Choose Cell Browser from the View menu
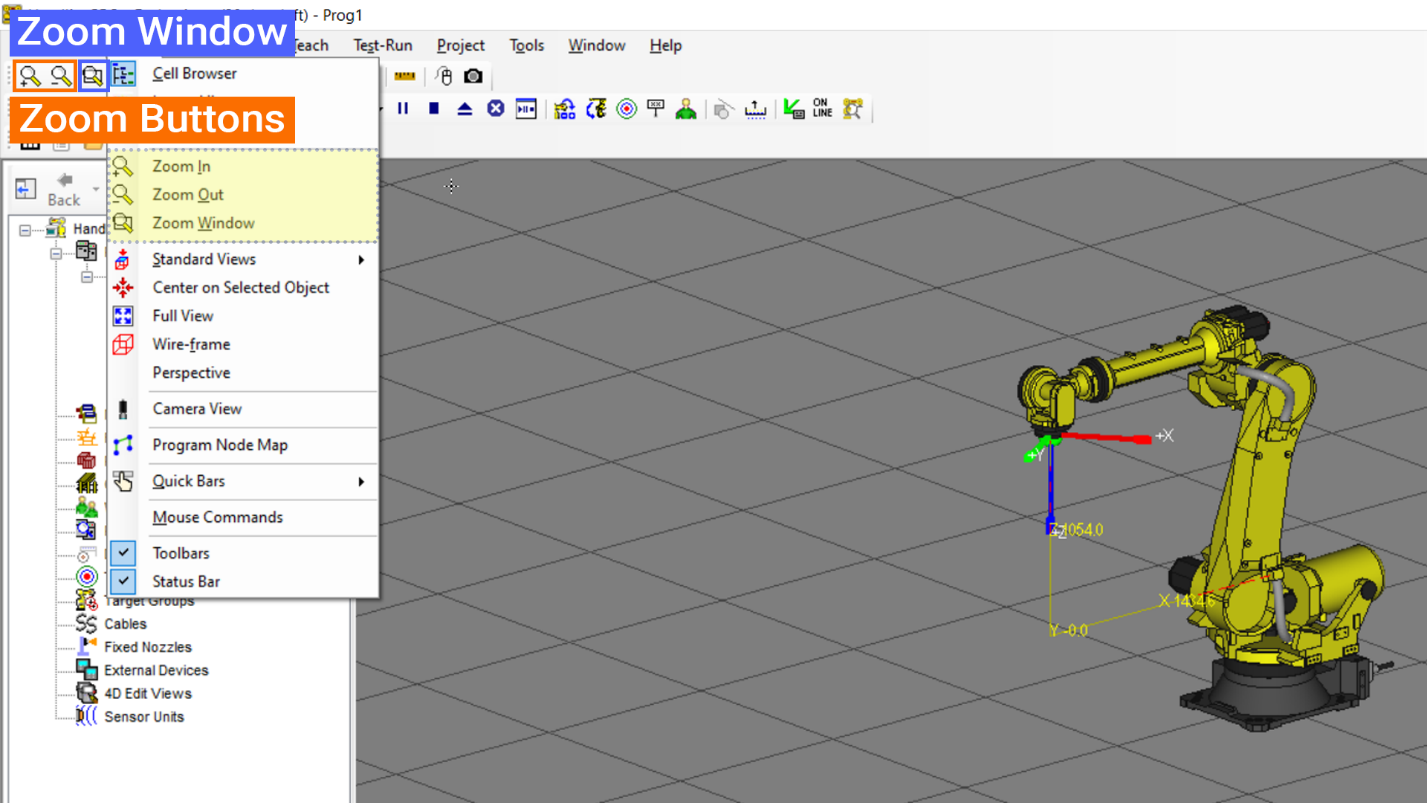The image size is (1427, 803). click(194, 73)
